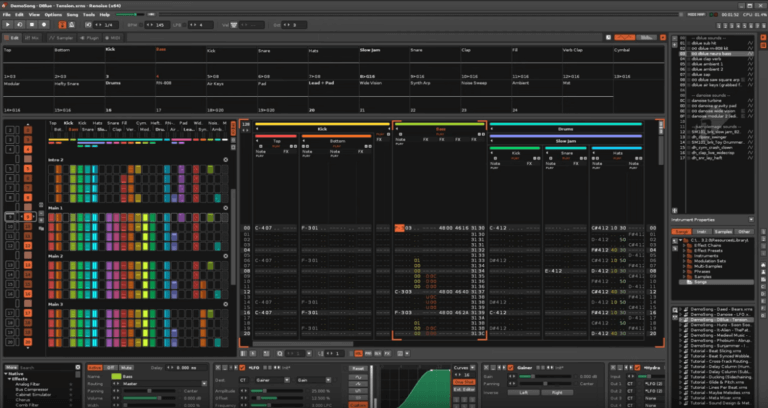Switch to the Sampler tab
This screenshot has width=768, height=408.
[57, 36]
